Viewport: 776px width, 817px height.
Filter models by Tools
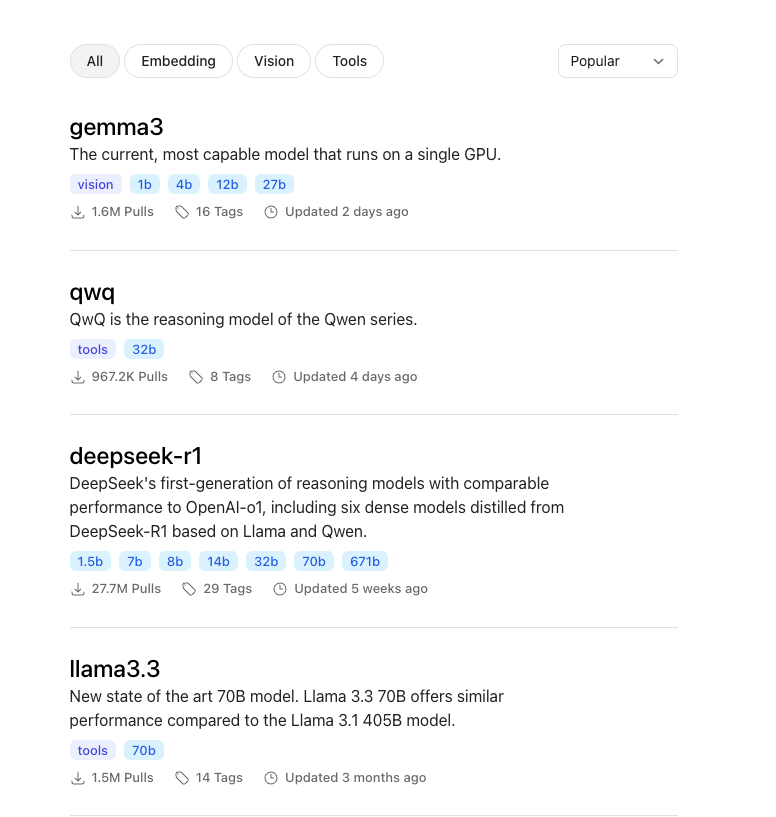[350, 61]
